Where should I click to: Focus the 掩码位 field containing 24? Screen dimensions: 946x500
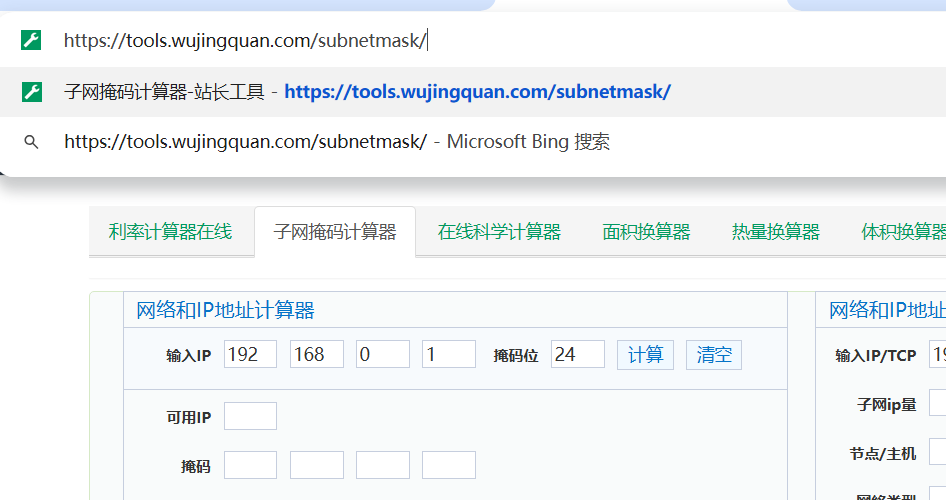(577, 355)
